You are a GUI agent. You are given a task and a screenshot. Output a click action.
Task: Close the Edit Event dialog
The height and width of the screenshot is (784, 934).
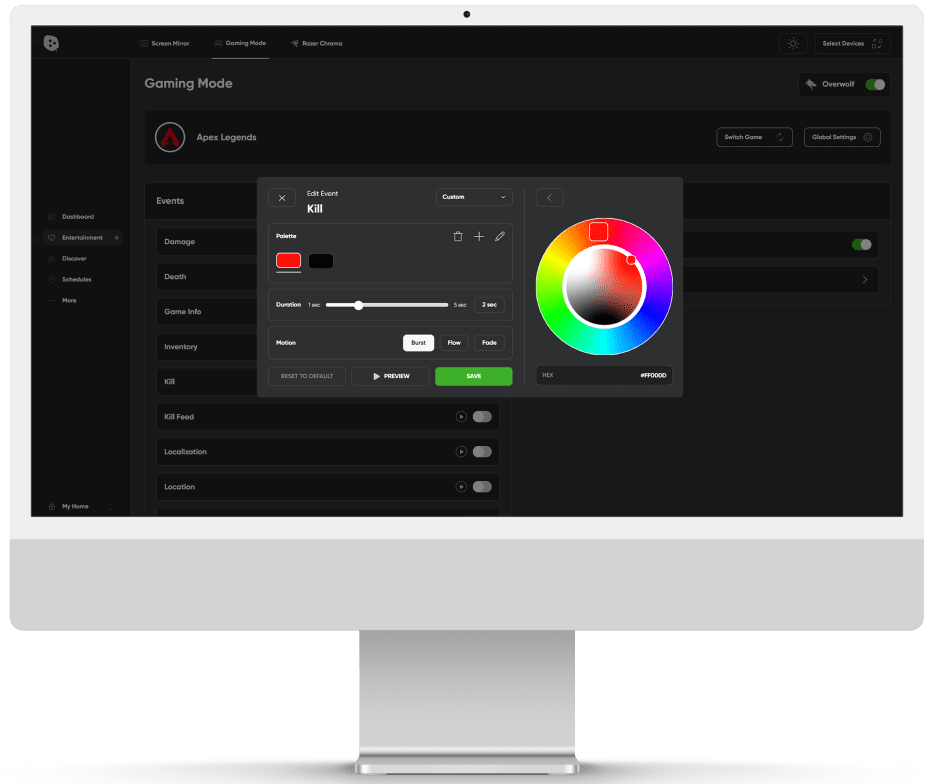[282, 198]
